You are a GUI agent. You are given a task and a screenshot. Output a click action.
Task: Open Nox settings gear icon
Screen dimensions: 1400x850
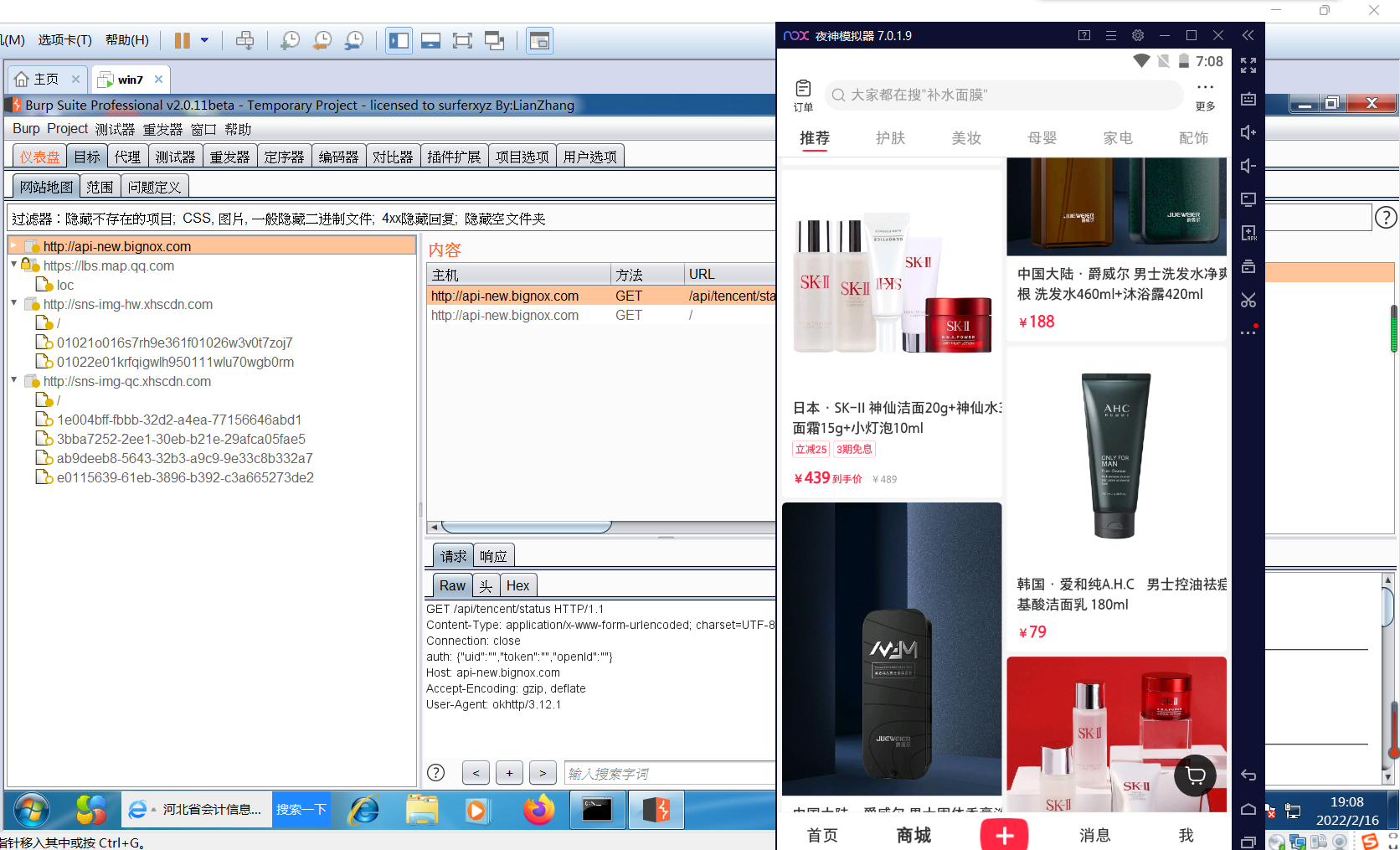click(1137, 35)
